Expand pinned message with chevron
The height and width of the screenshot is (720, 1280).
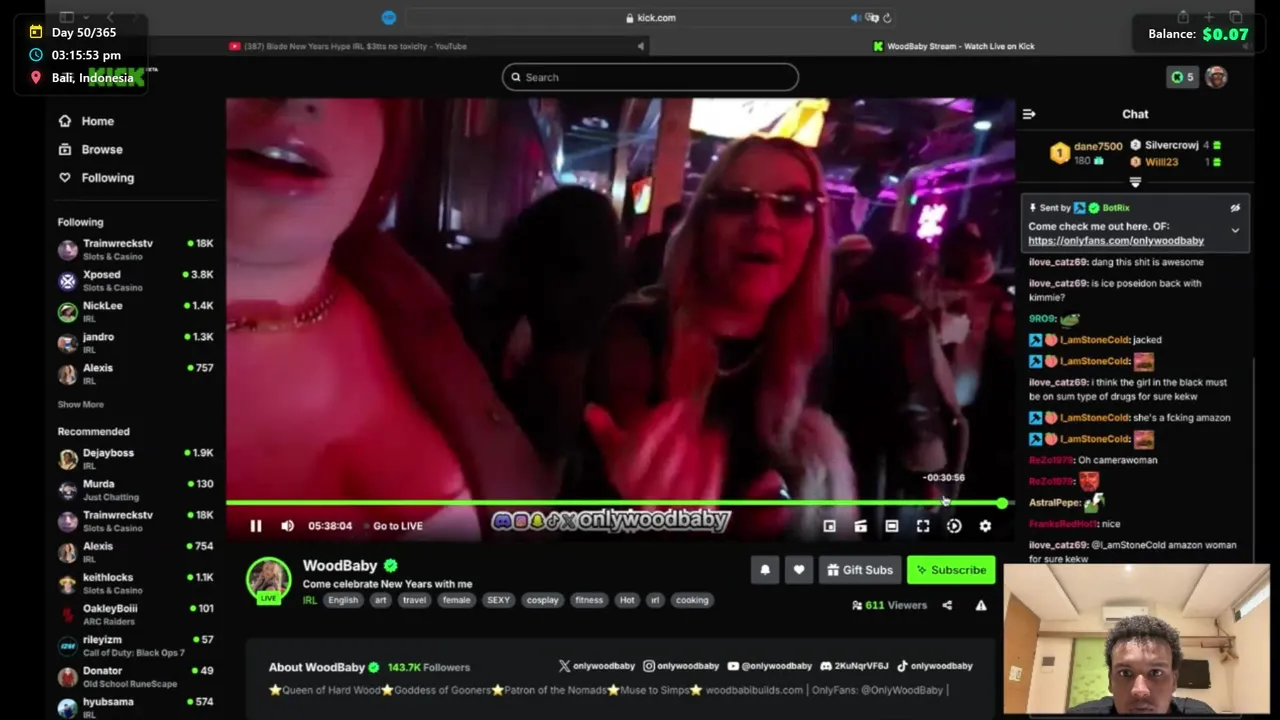[x=1235, y=231]
